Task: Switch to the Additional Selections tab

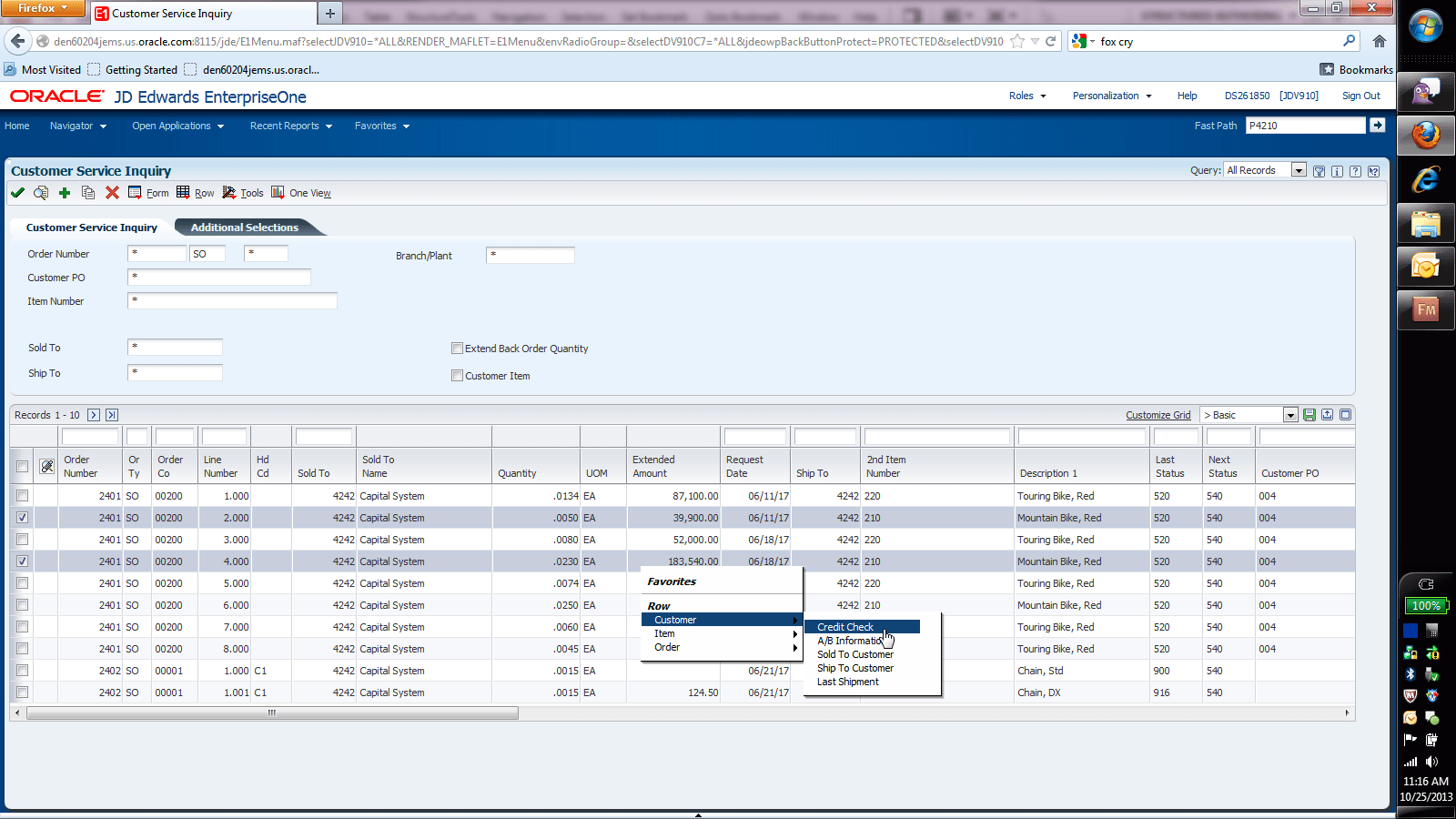Action: 244,227
